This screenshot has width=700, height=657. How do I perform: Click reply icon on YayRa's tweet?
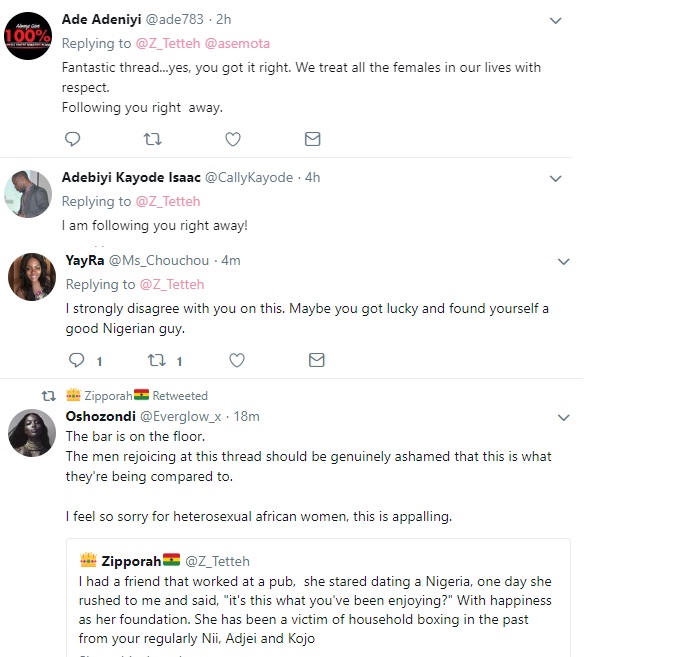pyautogui.click(x=76, y=360)
